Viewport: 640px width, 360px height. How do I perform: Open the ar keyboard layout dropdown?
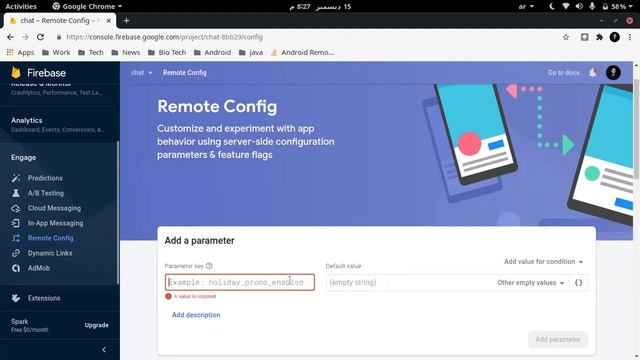[526, 7]
